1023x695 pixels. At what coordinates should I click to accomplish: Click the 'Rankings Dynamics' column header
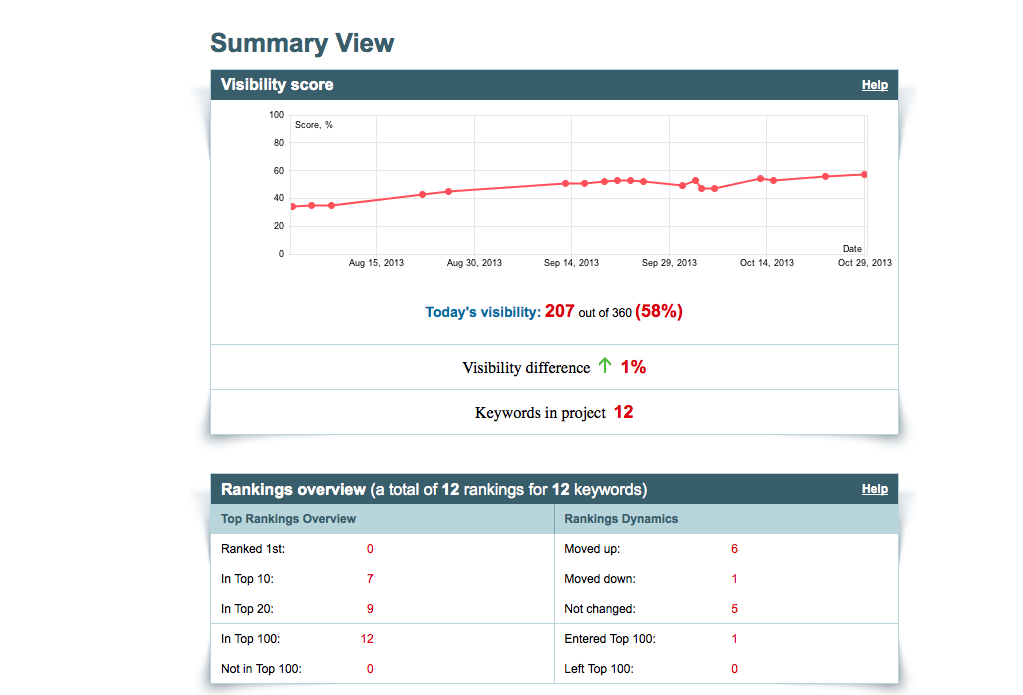tap(620, 519)
